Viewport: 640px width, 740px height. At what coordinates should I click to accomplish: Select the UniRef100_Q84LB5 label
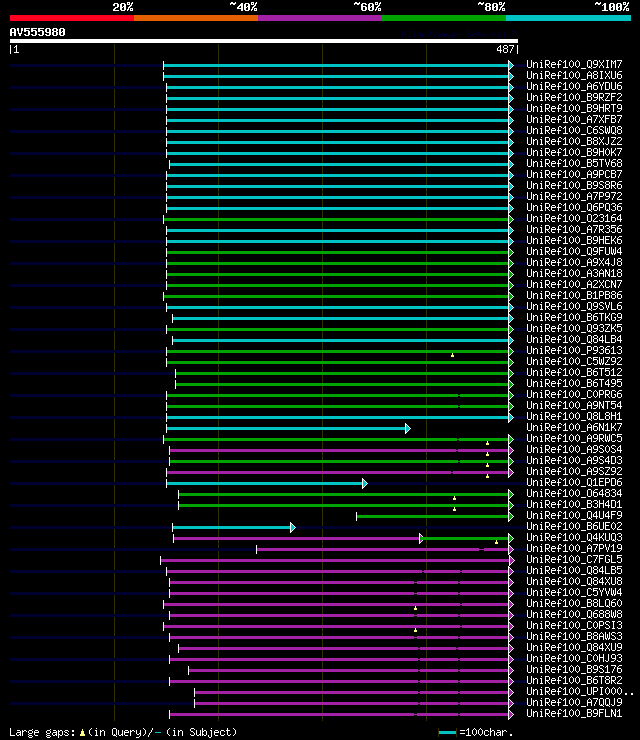pos(574,571)
